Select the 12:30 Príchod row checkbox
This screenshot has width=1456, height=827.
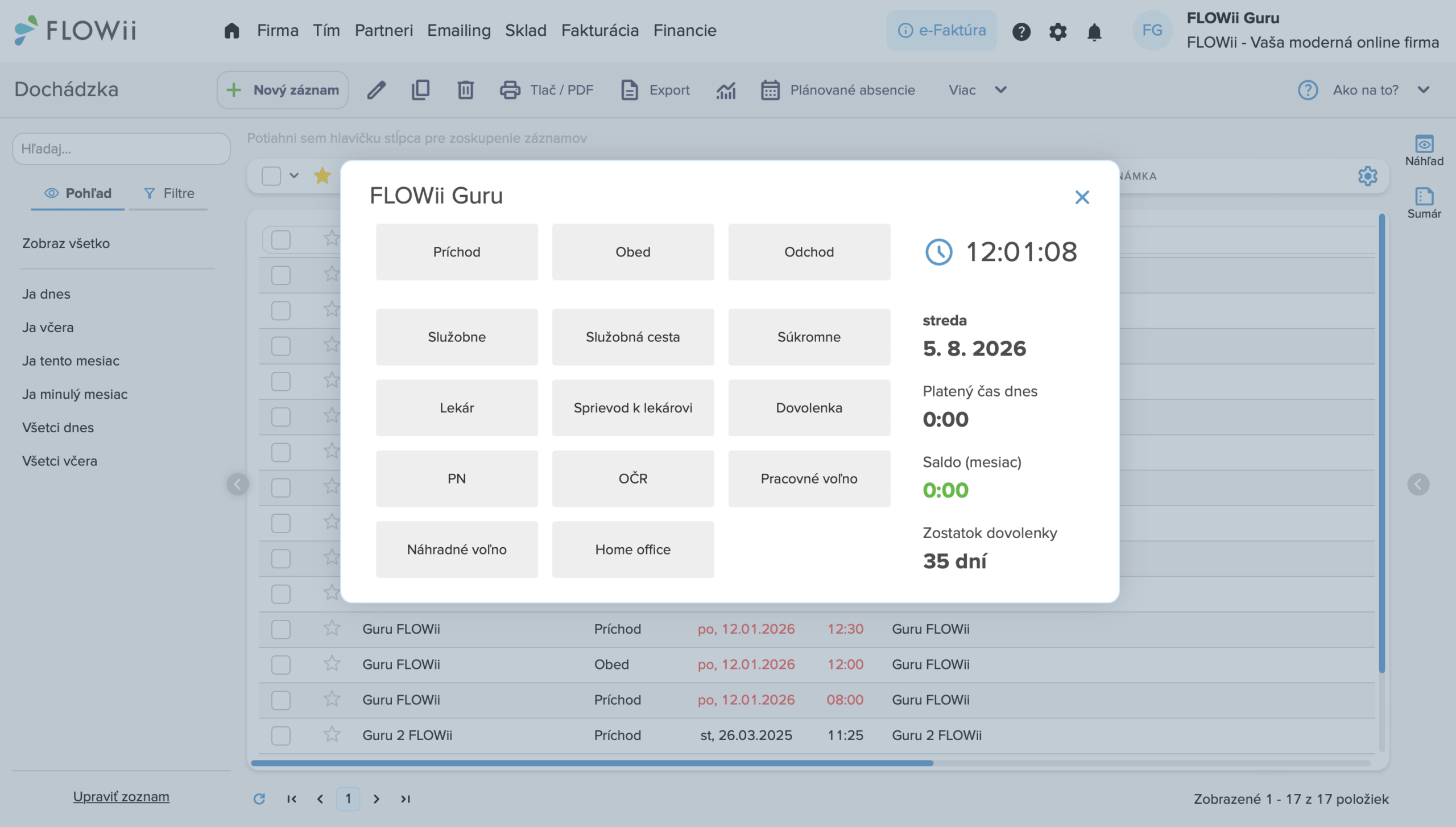tap(281, 629)
